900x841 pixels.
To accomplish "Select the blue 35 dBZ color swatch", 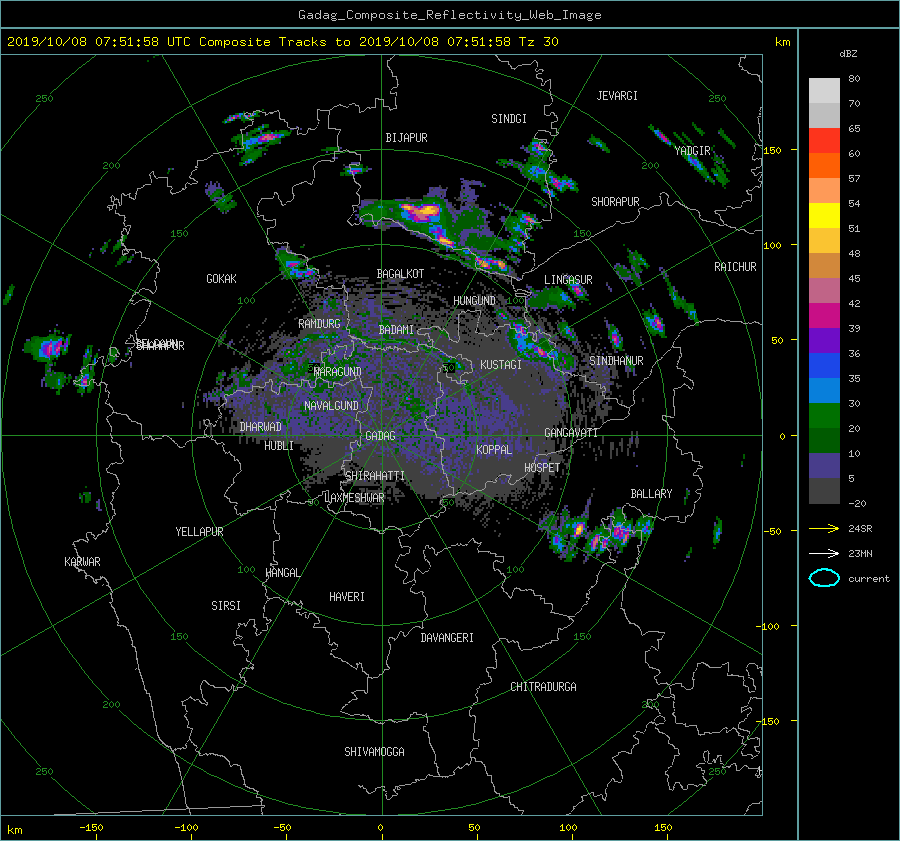I will point(824,366).
